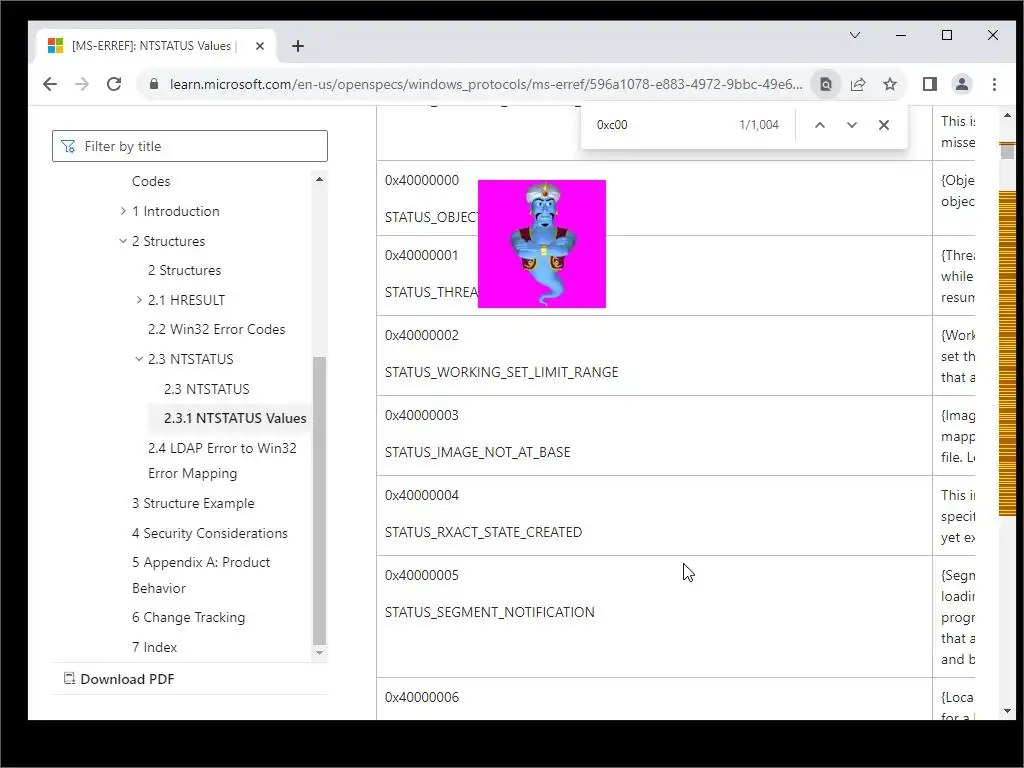Image resolution: width=1024 pixels, height=768 pixels.
Task: Click the code 0x40000006
Action: (x=422, y=697)
